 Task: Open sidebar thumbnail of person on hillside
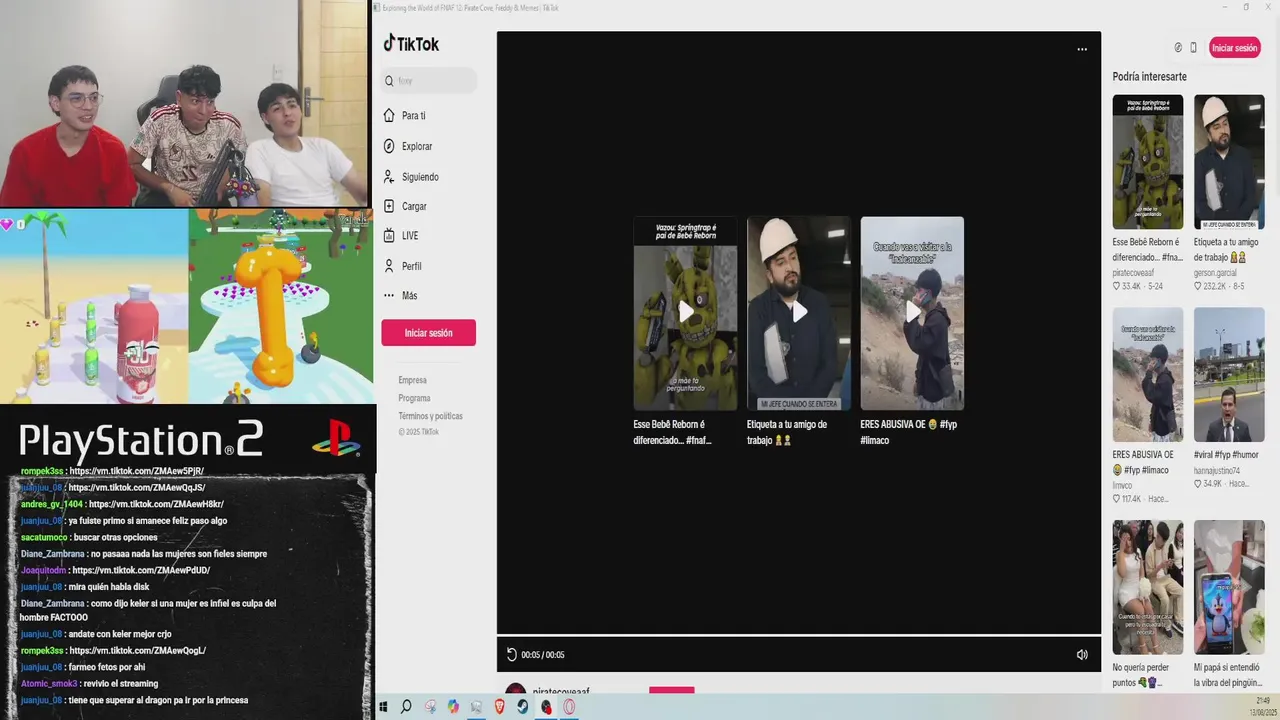(x=1147, y=374)
